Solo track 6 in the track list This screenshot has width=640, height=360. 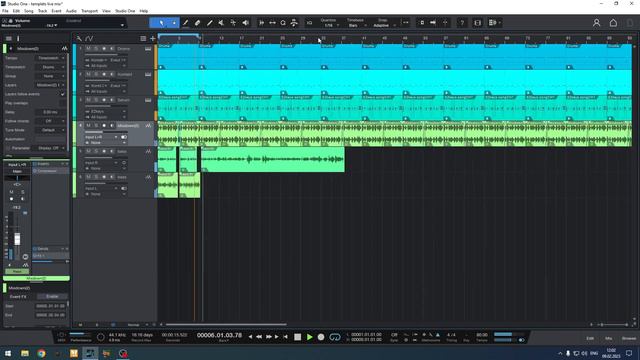click(x=96, y=177)
